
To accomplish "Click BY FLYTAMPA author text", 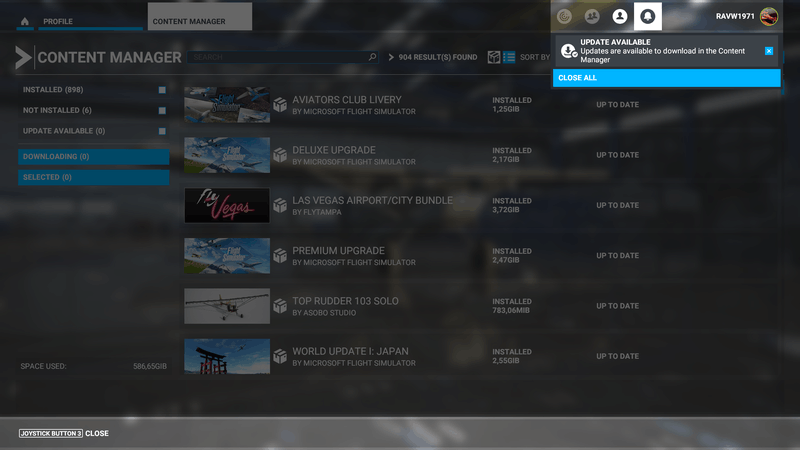I will click(x=317, y=212).
